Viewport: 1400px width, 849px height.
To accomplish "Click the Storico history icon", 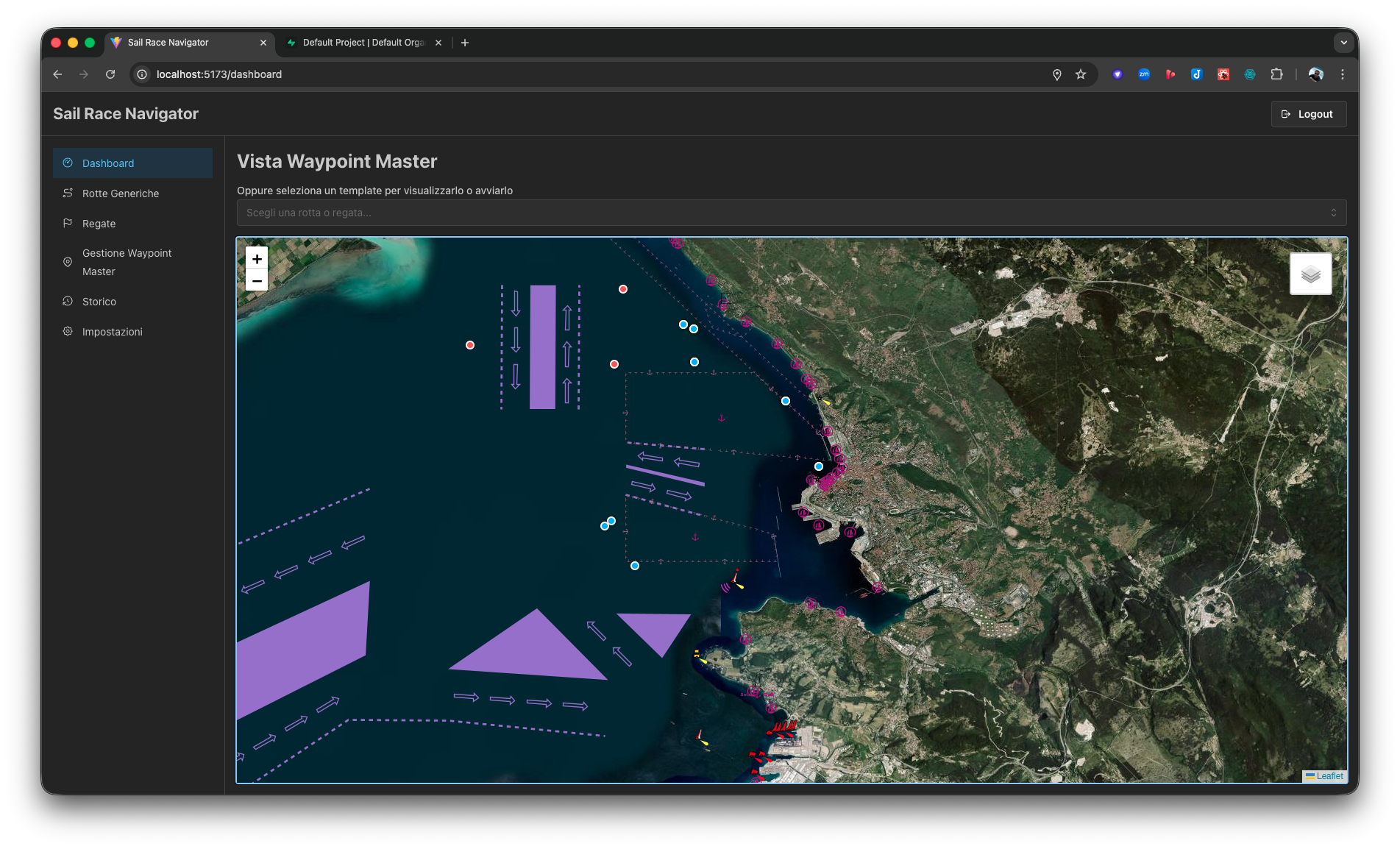I will pos(68,301).
